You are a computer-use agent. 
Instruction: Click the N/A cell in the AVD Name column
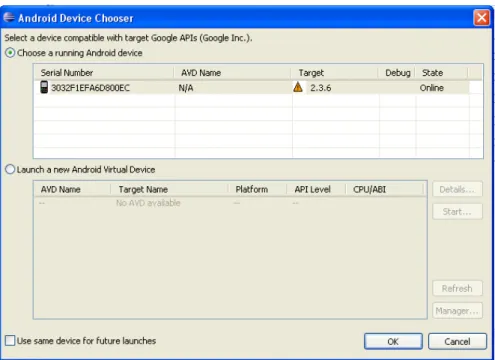tap(186, 88)
